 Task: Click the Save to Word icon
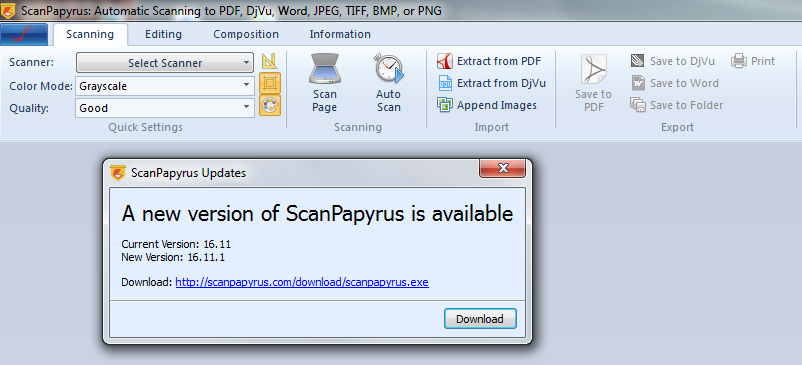638,83
